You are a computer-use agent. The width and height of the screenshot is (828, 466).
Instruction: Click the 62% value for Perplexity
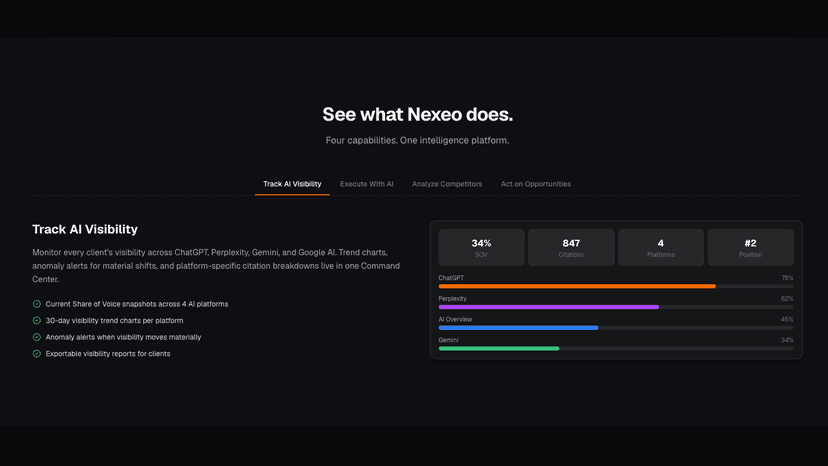click(x=787, y=299)
